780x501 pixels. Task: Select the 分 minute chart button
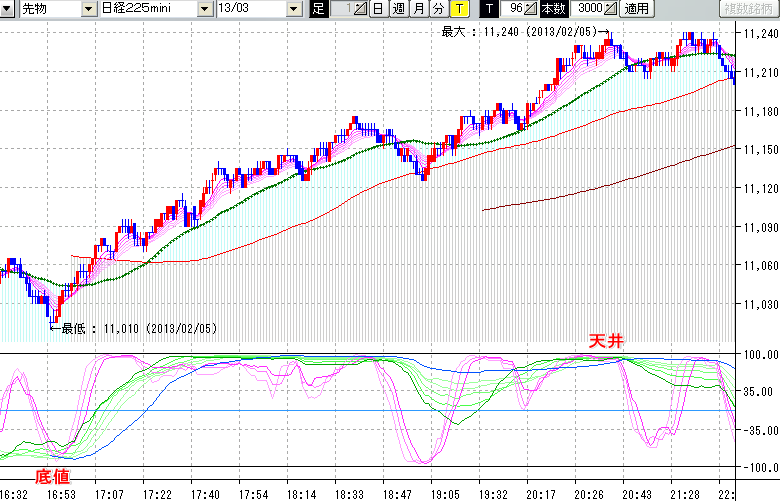438,9
